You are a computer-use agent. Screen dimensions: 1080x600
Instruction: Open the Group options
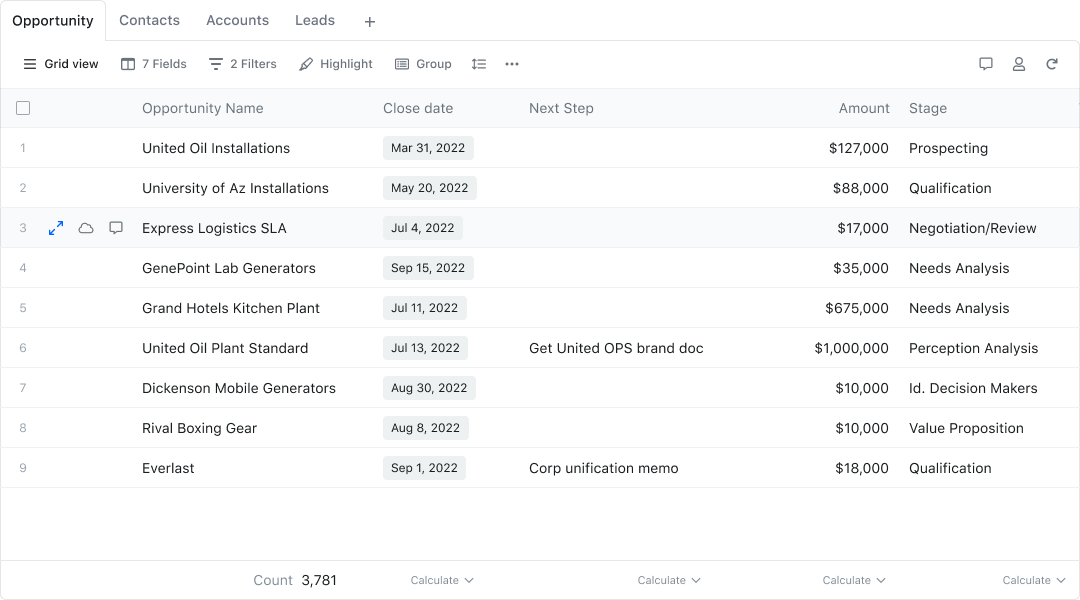[x=423, y=64]
